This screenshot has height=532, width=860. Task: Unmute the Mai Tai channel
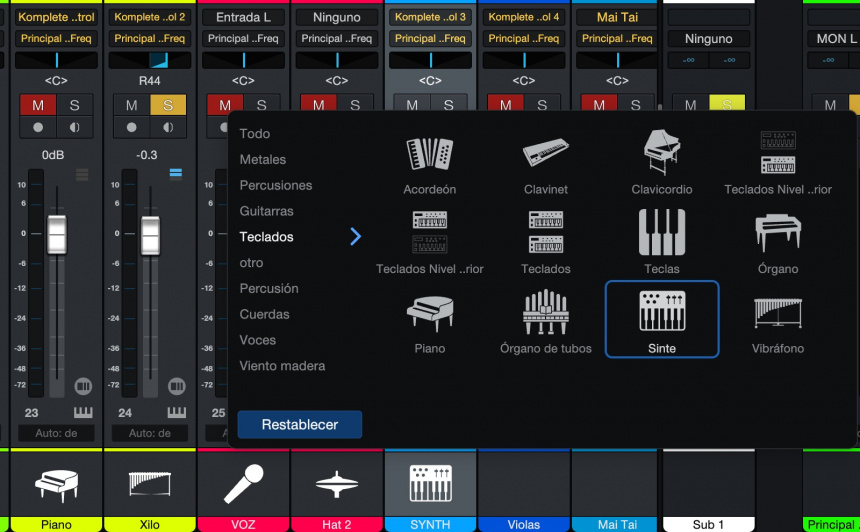(599, 104)
